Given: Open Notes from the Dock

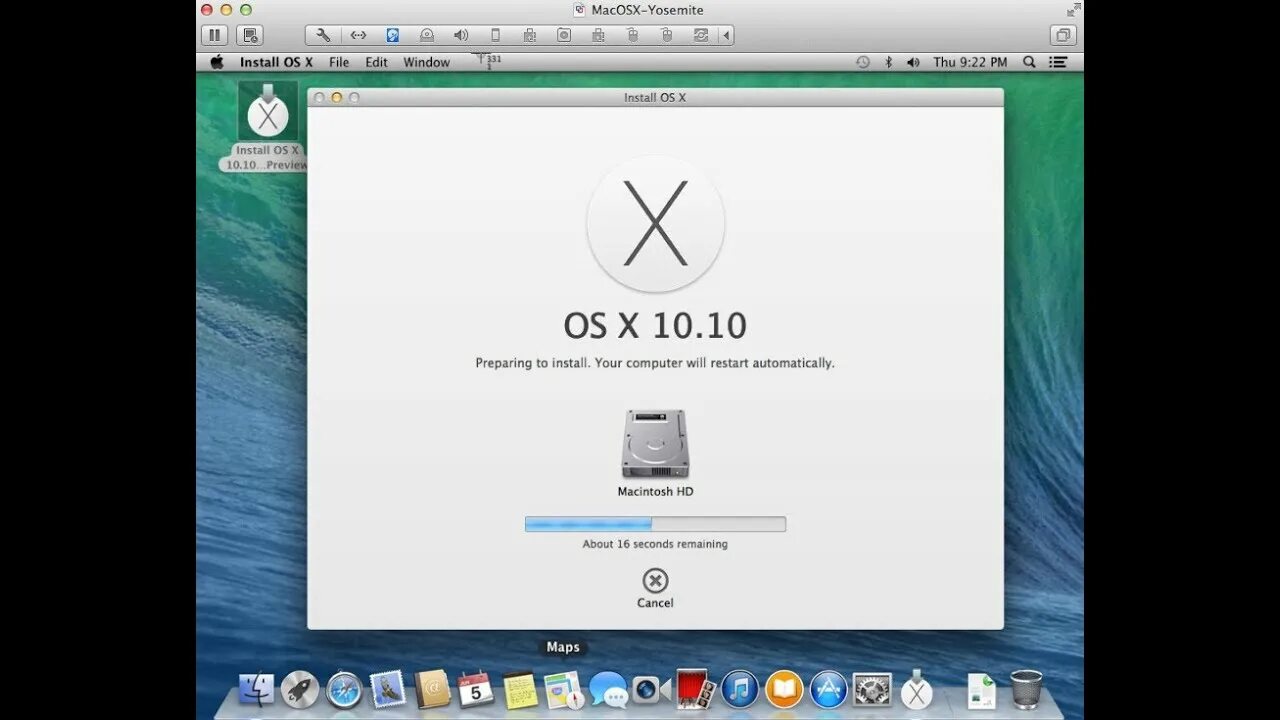Looking at the screenshot, I should 520,689.
